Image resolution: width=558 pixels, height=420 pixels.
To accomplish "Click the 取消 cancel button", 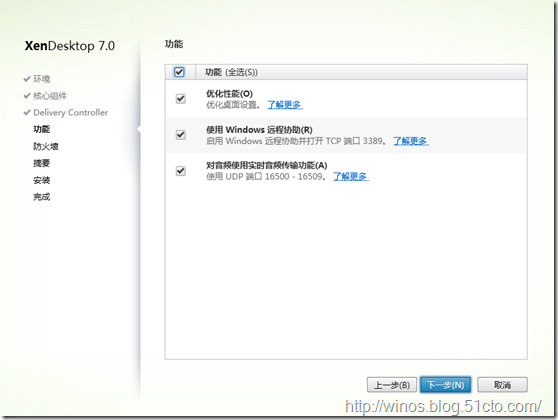I will click(x=502, y=385).
